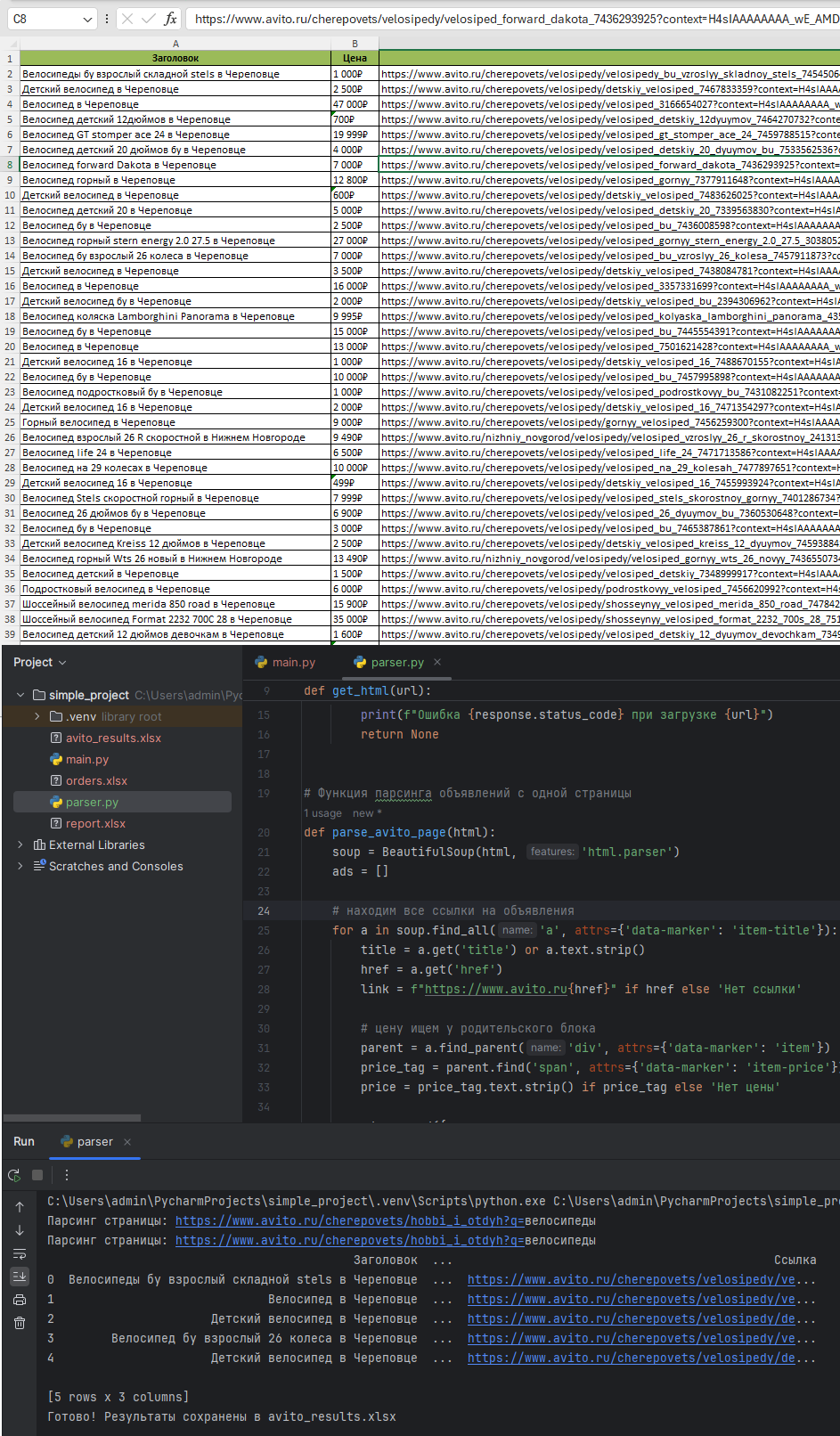Click the Stop button in Run panel
Viewport: 840px width, 1436px height.
point(37,1175)
